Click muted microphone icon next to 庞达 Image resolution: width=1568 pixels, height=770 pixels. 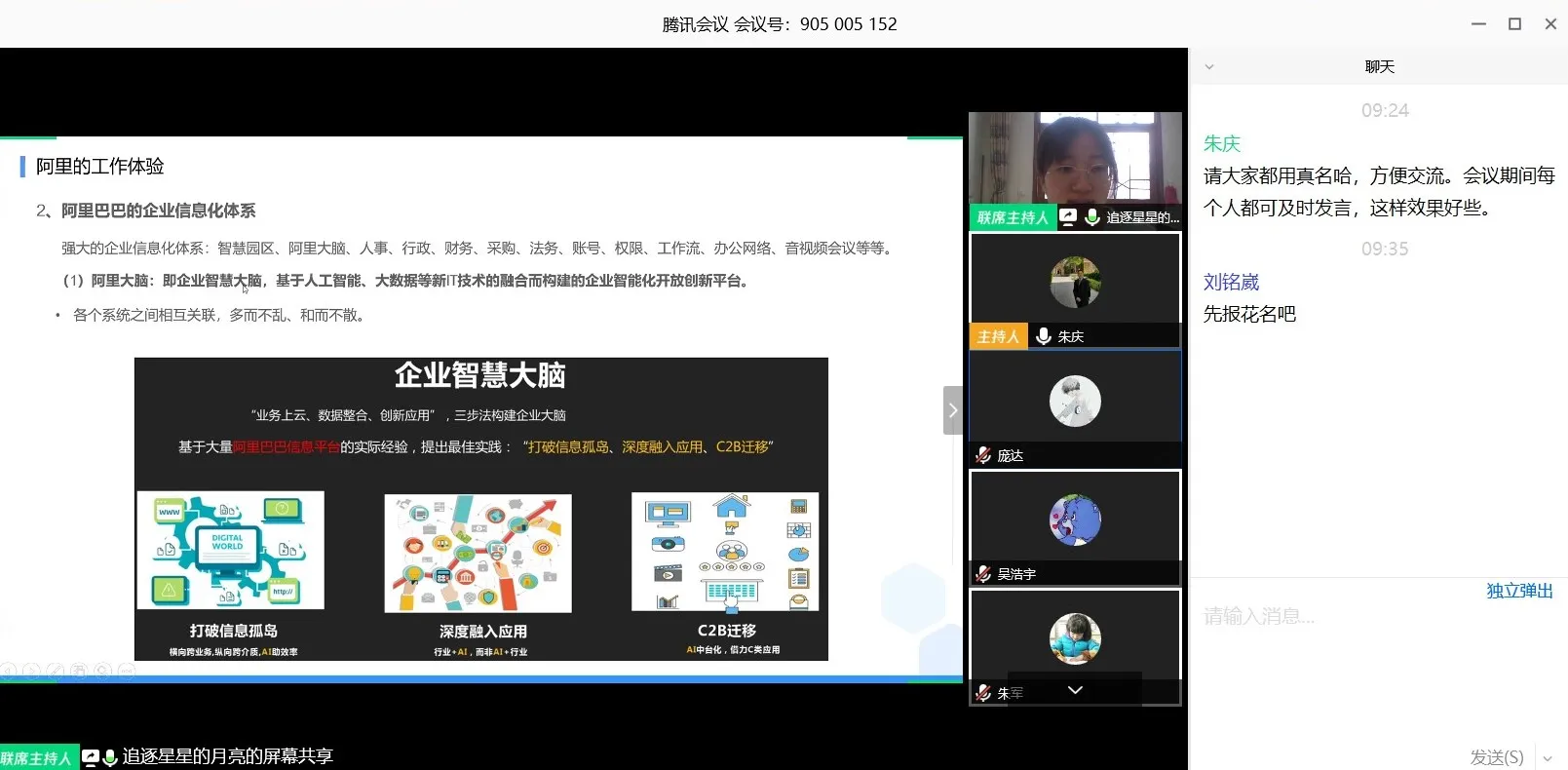(x=983, y=455)
